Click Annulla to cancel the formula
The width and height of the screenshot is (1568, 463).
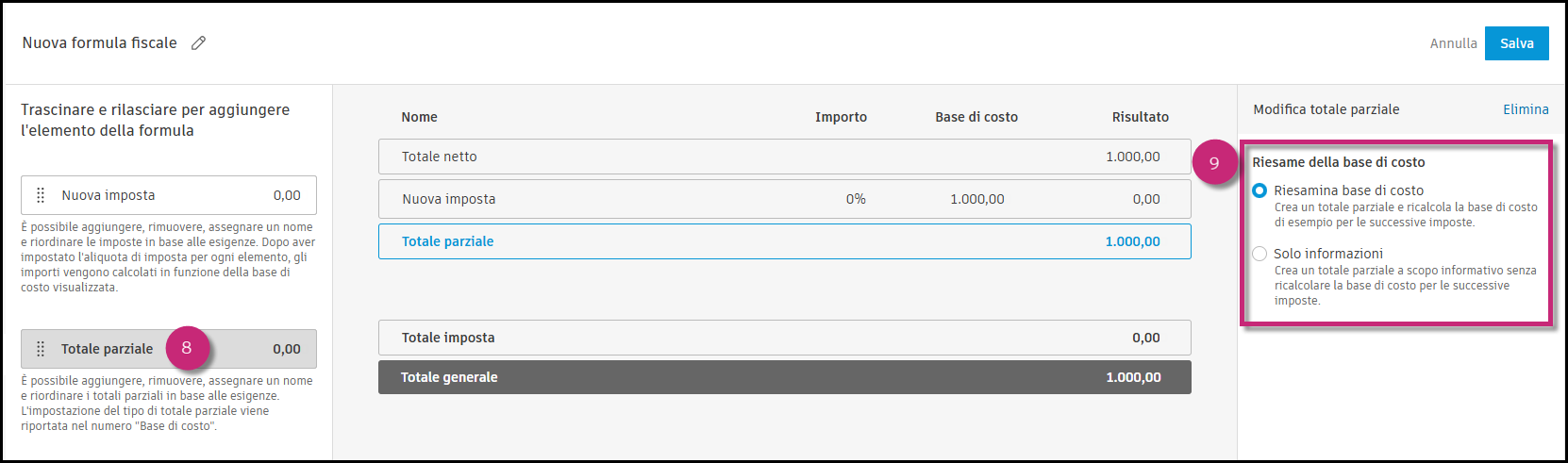(1453, 43)
